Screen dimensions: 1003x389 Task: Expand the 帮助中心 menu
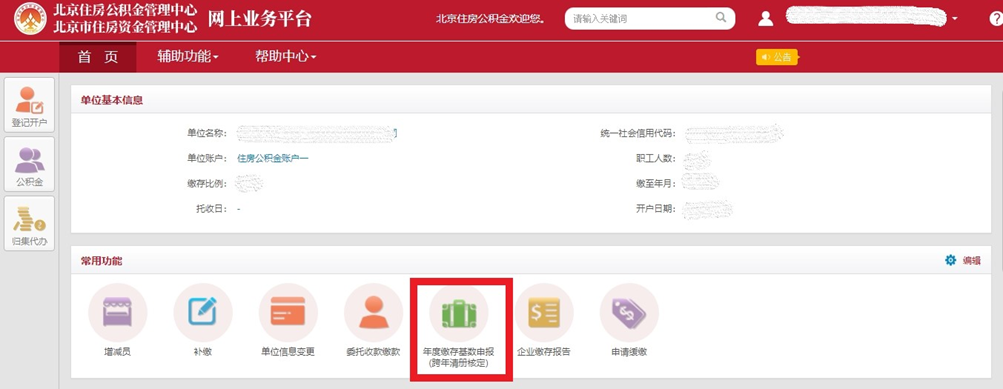[x=286, y=57]
